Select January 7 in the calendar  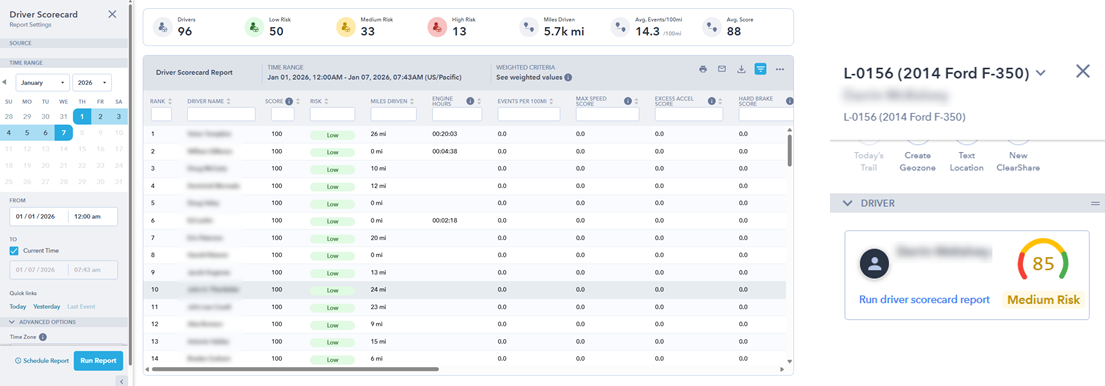[x=63, y=132]
